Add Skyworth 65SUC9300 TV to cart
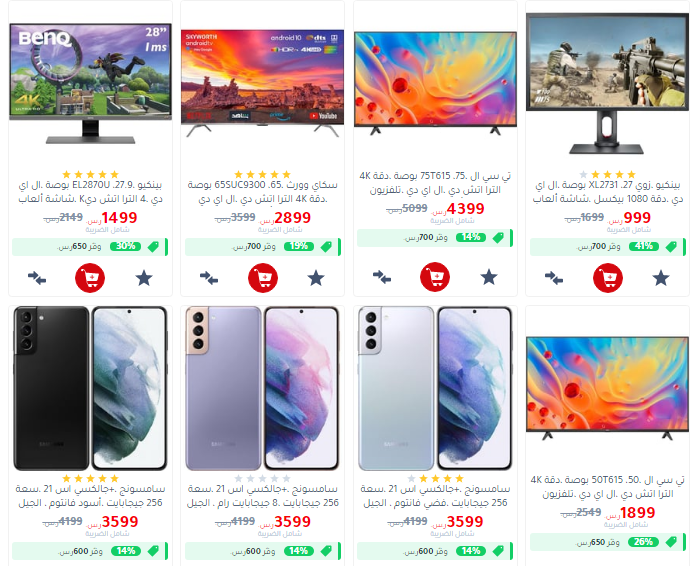This screenshot has width=692, height=566. [263, 278]
